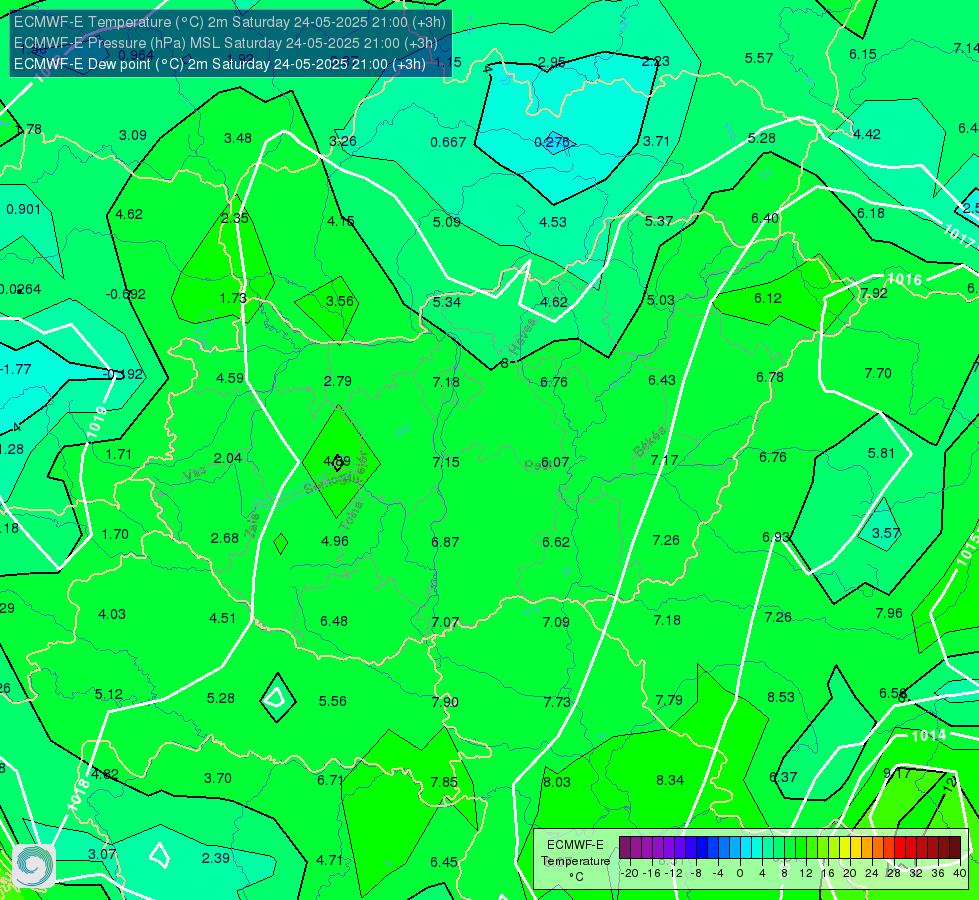Select the ECMWF-E Temperature 2m layer title
This screenshot has height=900, width=979.
230,22
